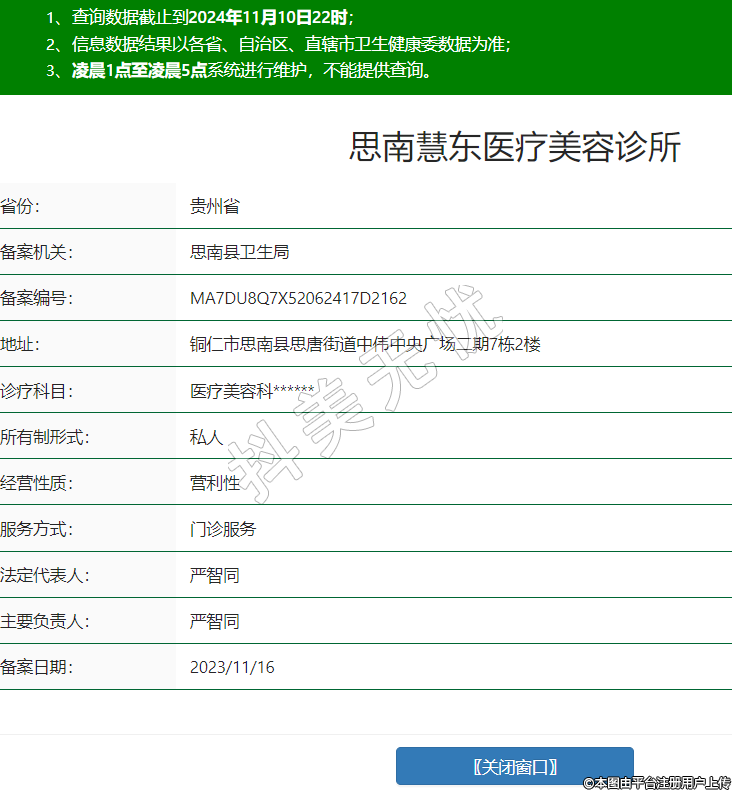
Task: Click the 本图由平台注册用户上传 footer note
Action: (657, 782)
